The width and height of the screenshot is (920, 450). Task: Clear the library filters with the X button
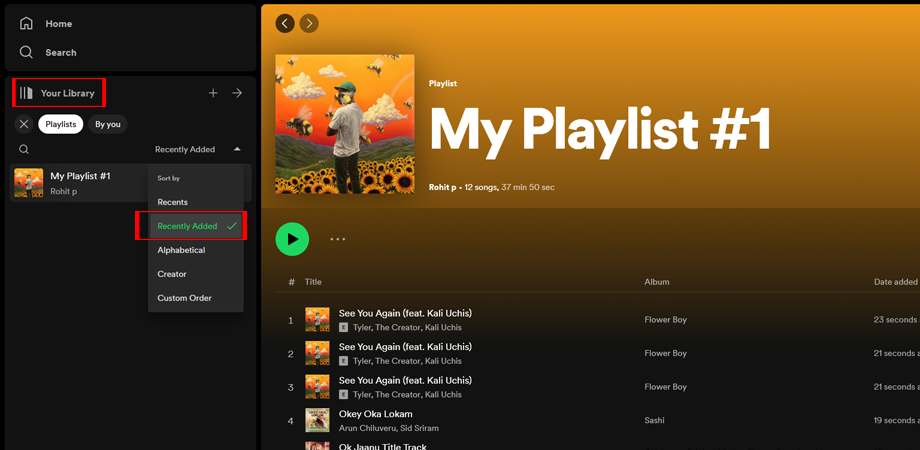tap(23, 124)
